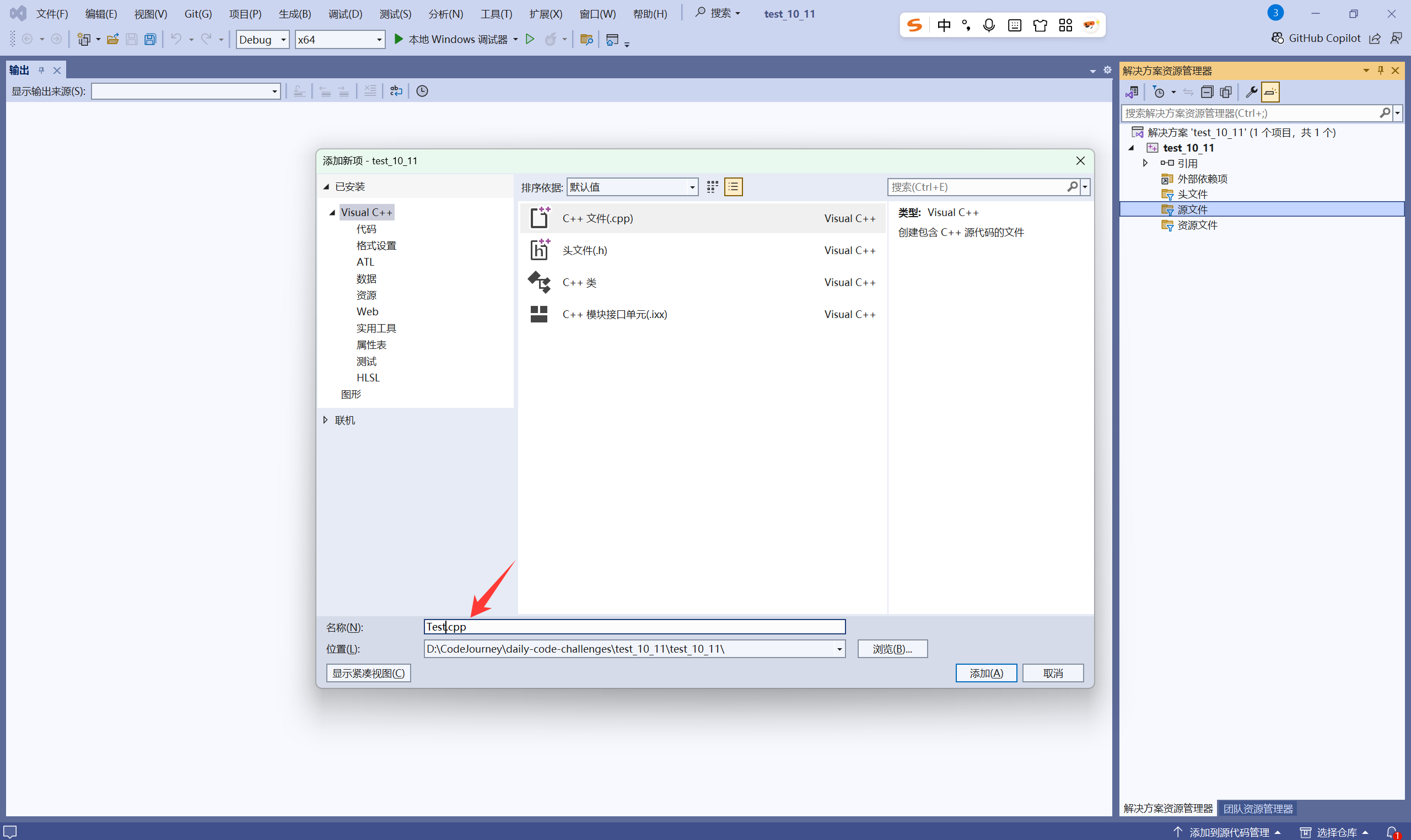
Task: Open the Debug configuration dropdown
Action: coord(262,40)
